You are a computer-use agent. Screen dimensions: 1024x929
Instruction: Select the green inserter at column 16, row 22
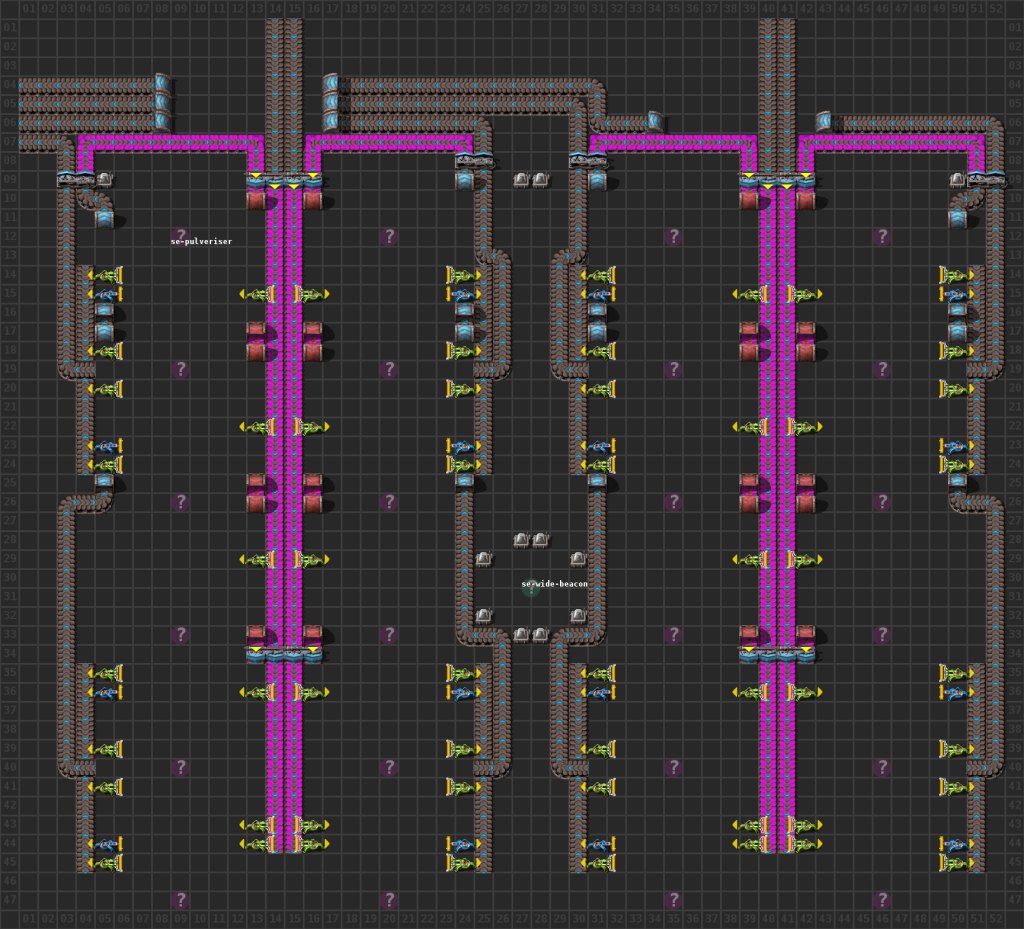312,426
